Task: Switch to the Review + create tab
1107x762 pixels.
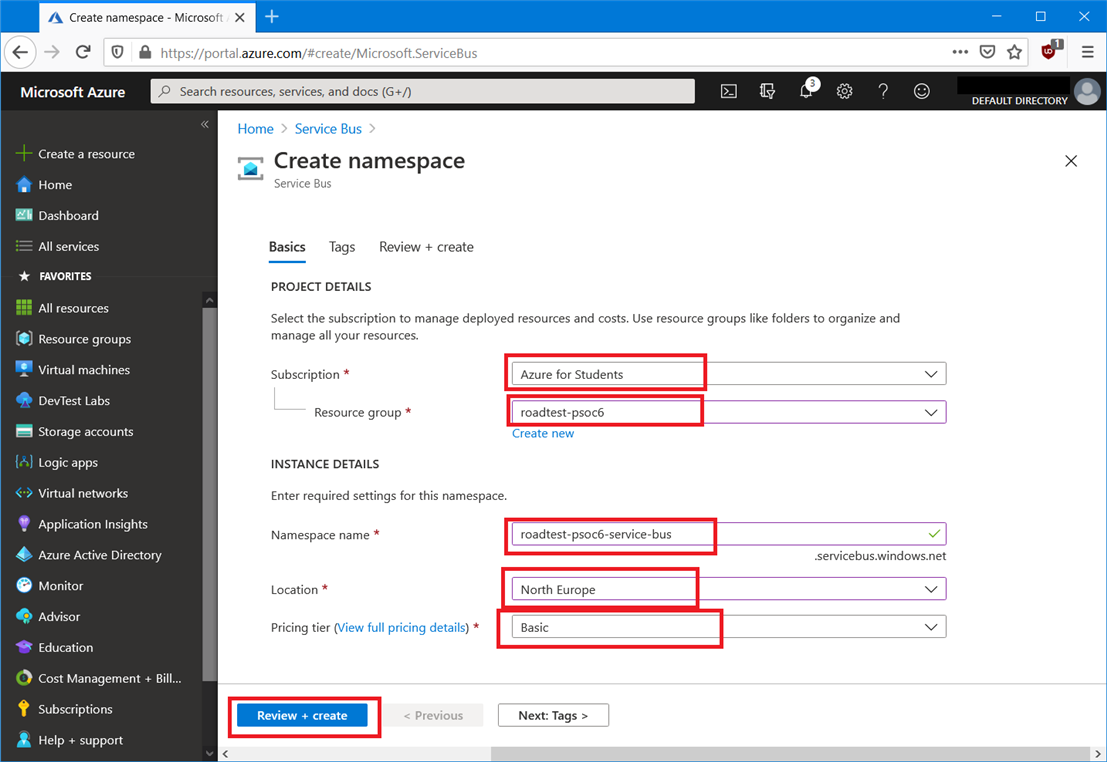Action: click(426, 247)
